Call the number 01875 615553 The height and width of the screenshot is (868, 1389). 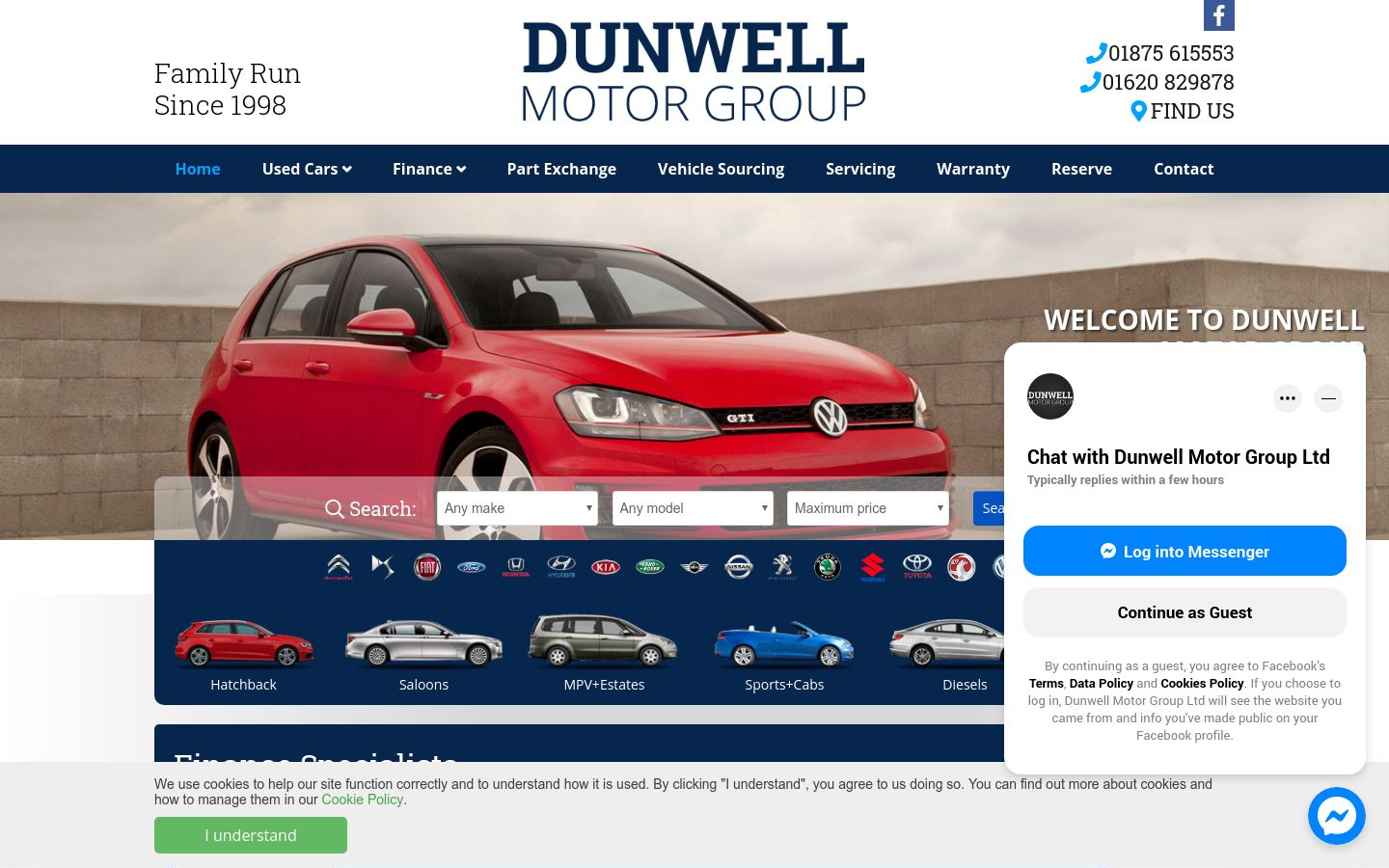[1171, 53]
